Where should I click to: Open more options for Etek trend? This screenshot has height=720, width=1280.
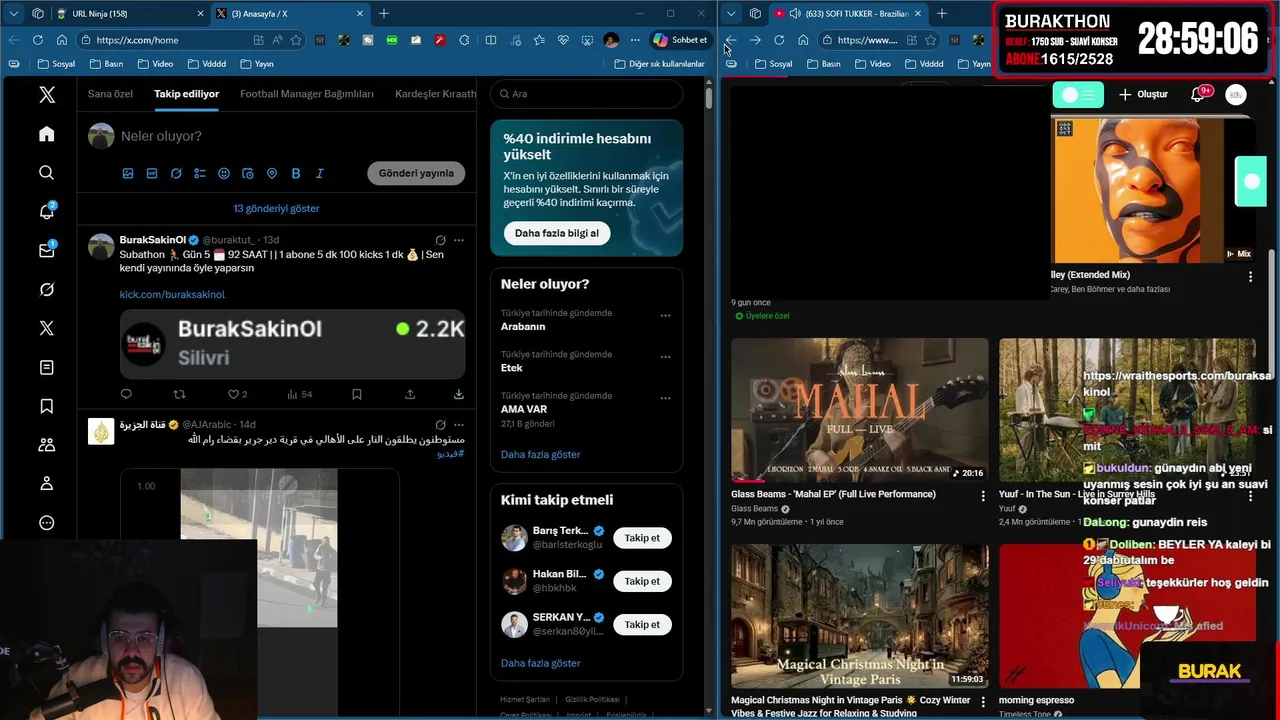coord(665,357)
